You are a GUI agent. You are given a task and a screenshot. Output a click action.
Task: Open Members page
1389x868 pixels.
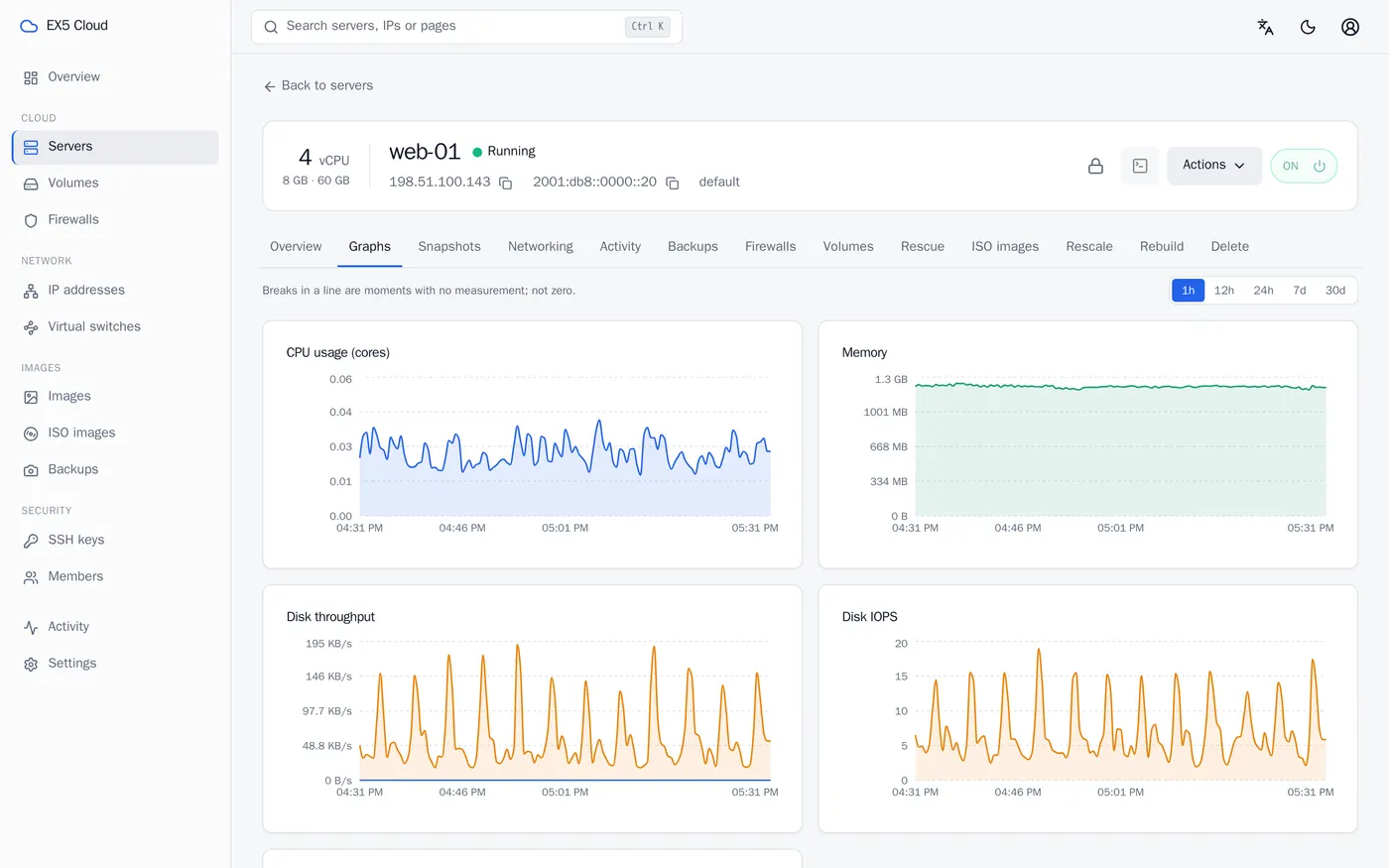tap(115, 577)
